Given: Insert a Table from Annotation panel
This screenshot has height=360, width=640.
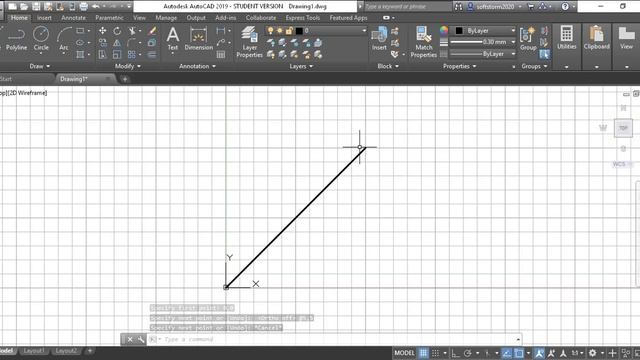Looking at the screenshot, I should [x=221, y=54].
